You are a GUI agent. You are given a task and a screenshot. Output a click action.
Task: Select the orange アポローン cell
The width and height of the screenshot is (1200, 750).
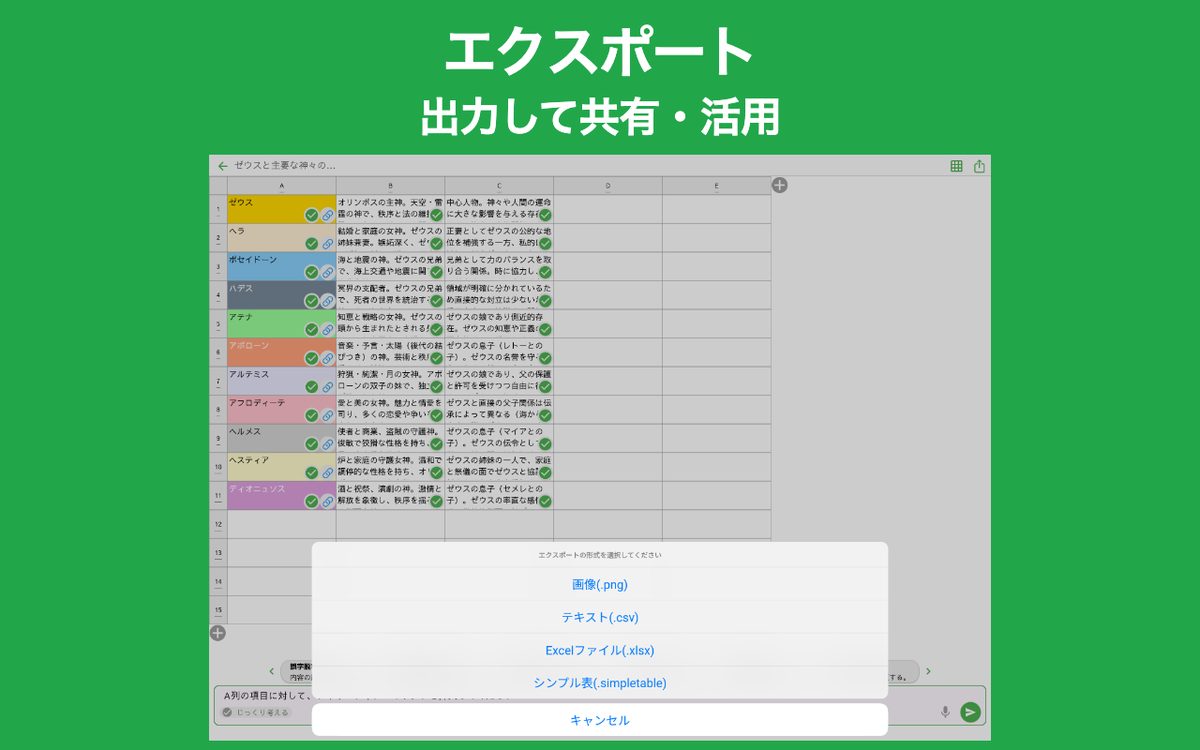coord(282,352)
